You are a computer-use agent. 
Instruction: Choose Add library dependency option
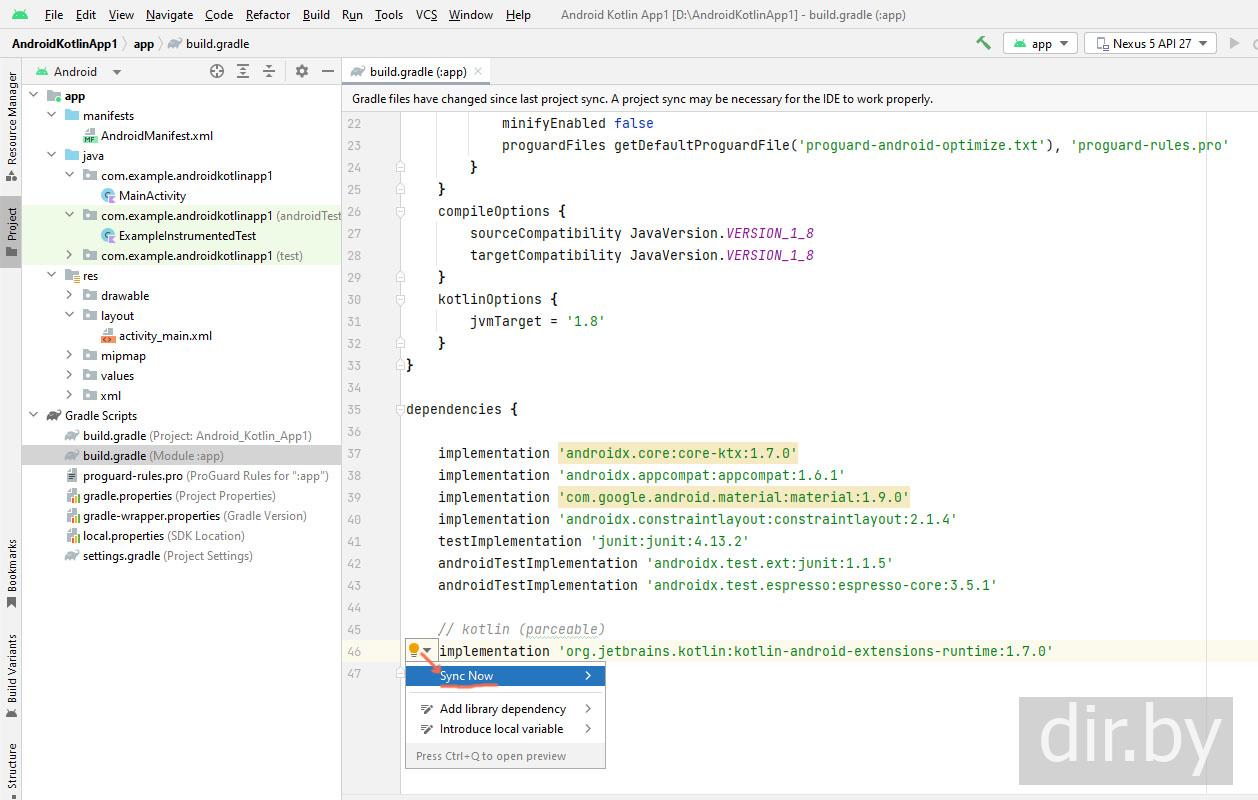(x=502, y=708)
